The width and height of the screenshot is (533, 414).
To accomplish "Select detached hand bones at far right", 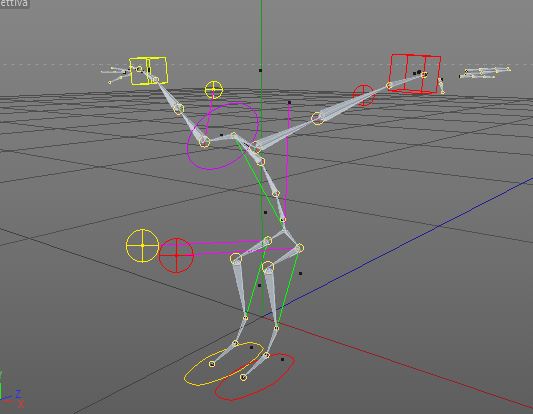I will (485, 72).
